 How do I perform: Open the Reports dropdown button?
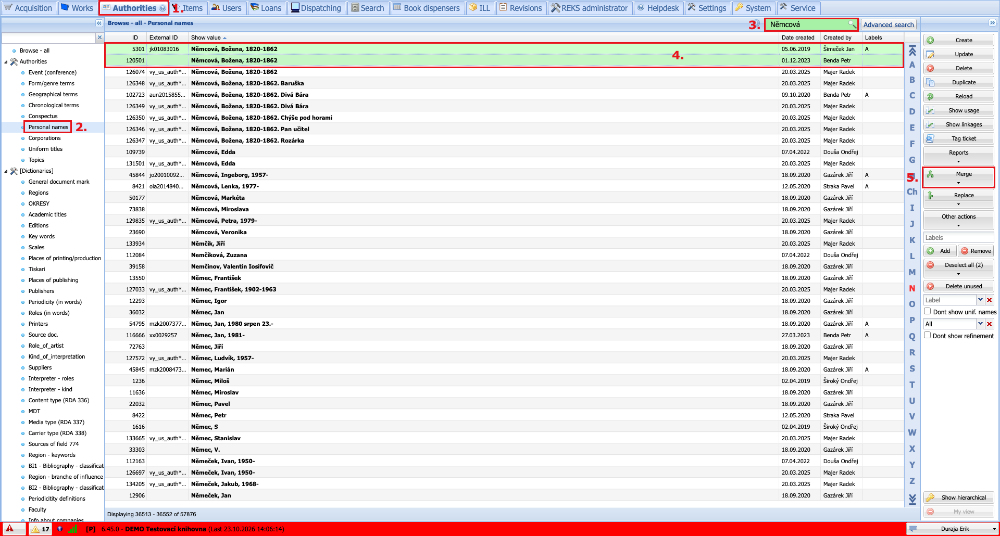[959, 155]
